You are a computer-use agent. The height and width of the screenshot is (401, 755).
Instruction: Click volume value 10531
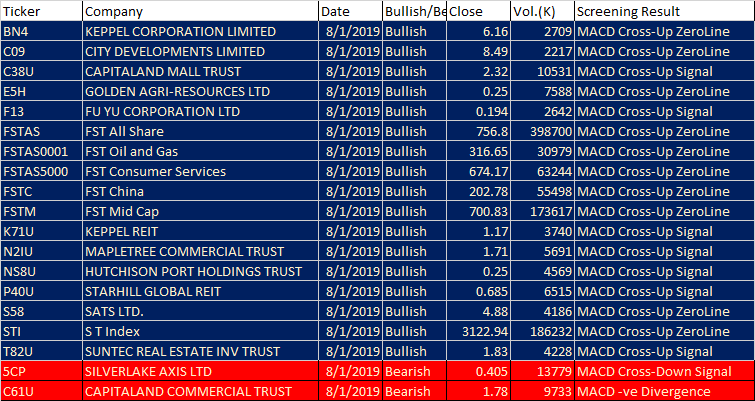click(542, 72)
